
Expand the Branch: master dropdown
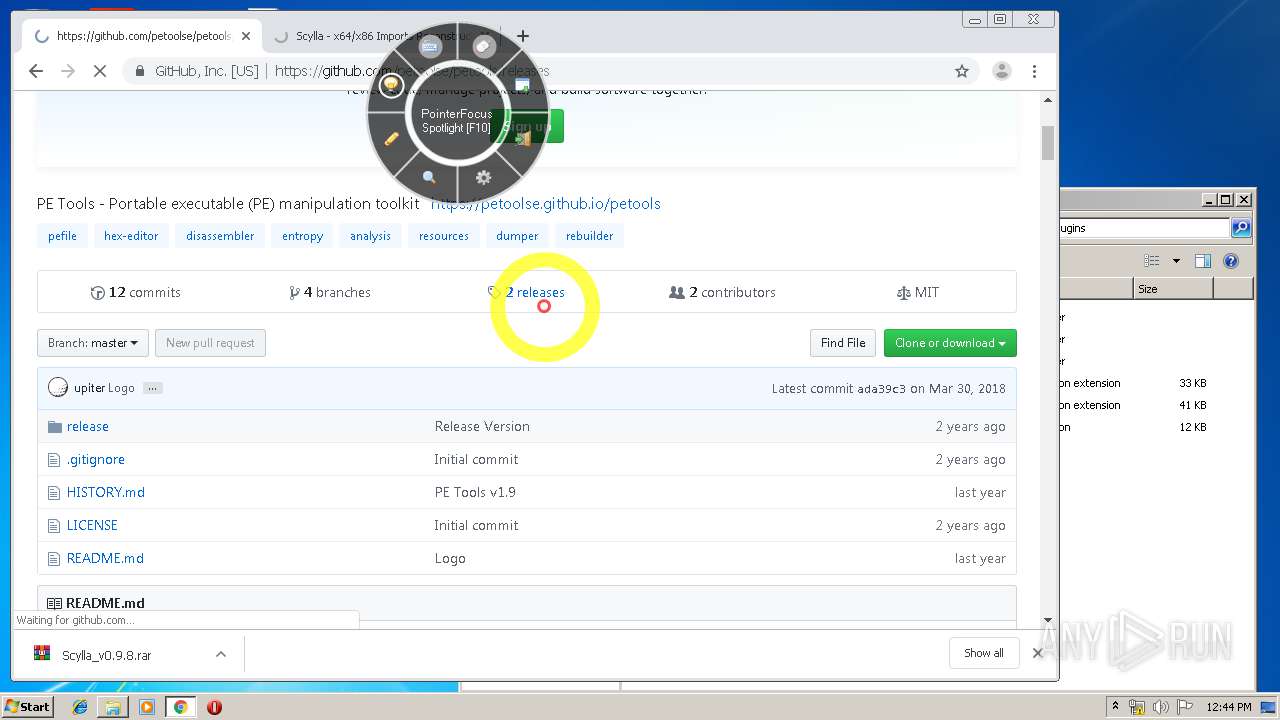(93, 343)
